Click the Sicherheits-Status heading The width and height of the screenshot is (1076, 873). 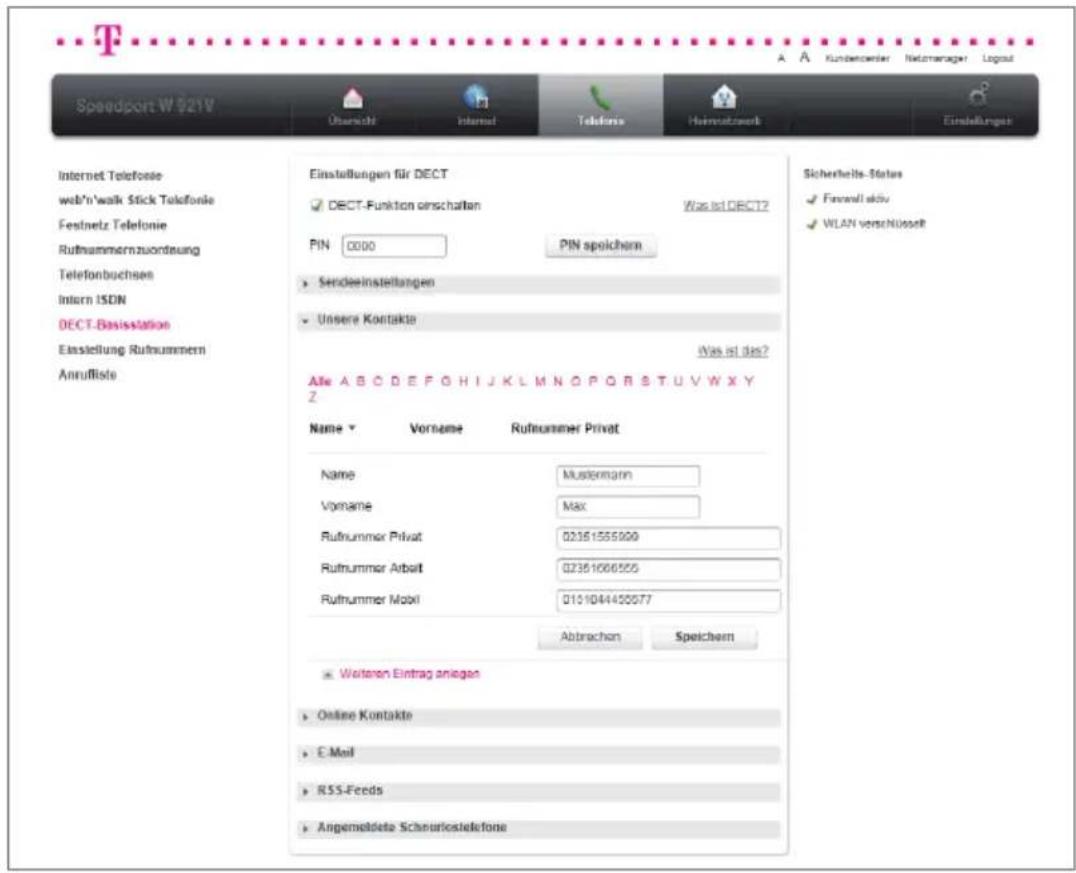pyautogui.click(x=853, y=174)
